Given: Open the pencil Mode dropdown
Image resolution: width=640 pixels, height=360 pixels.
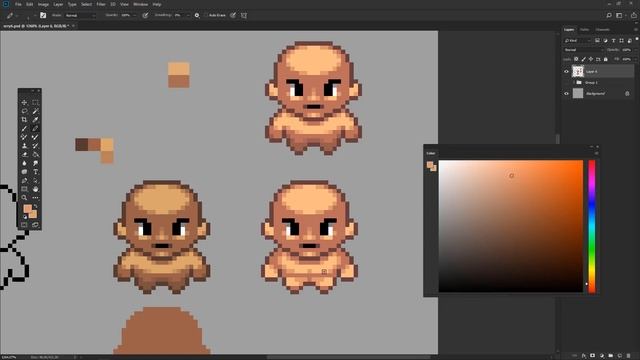Looking at the screenshot, I should (x=80, y=16).
